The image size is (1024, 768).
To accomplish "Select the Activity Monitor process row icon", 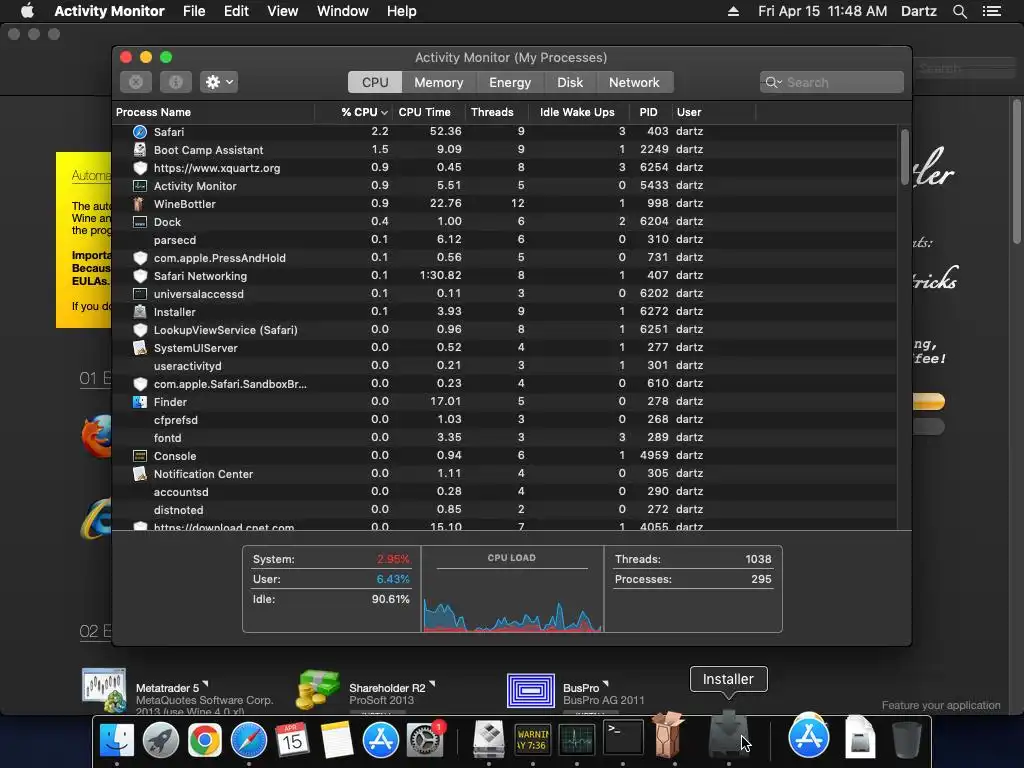I will click(x=140, y=185).
